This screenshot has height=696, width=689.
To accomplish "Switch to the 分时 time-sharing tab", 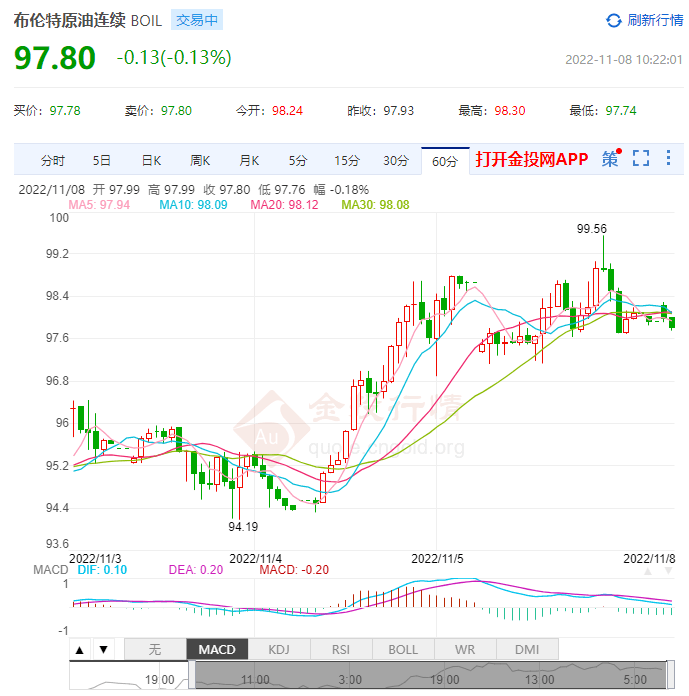I will (53, 160).
